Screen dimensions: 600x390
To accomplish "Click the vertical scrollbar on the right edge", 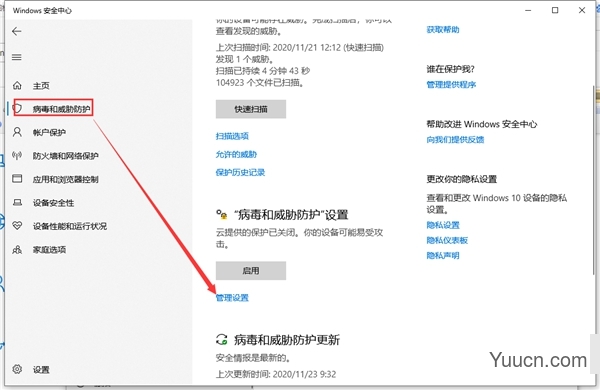I will pyautogui.click(x=594, y=180).
